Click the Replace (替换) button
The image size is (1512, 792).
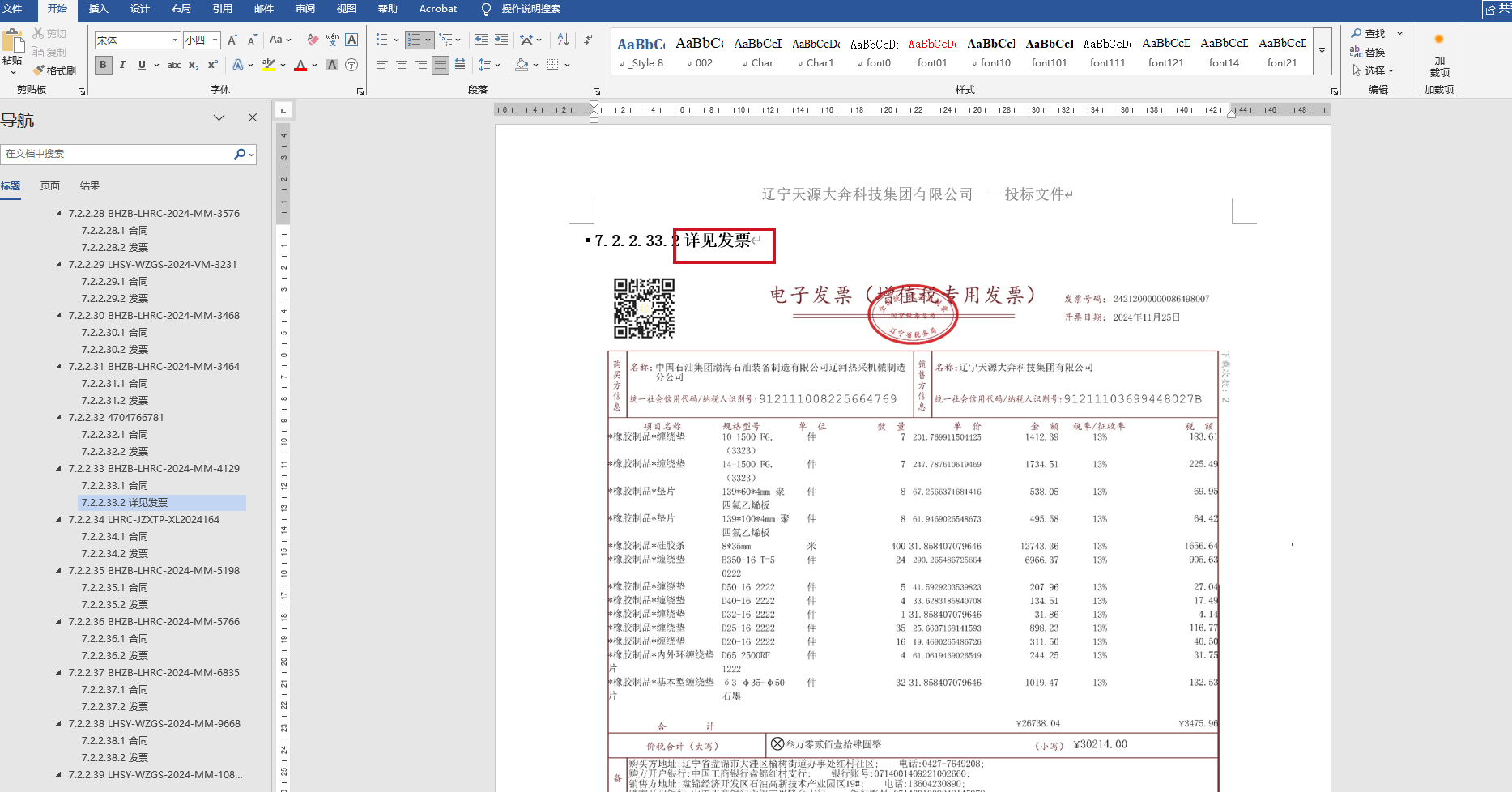(1368, 52)
